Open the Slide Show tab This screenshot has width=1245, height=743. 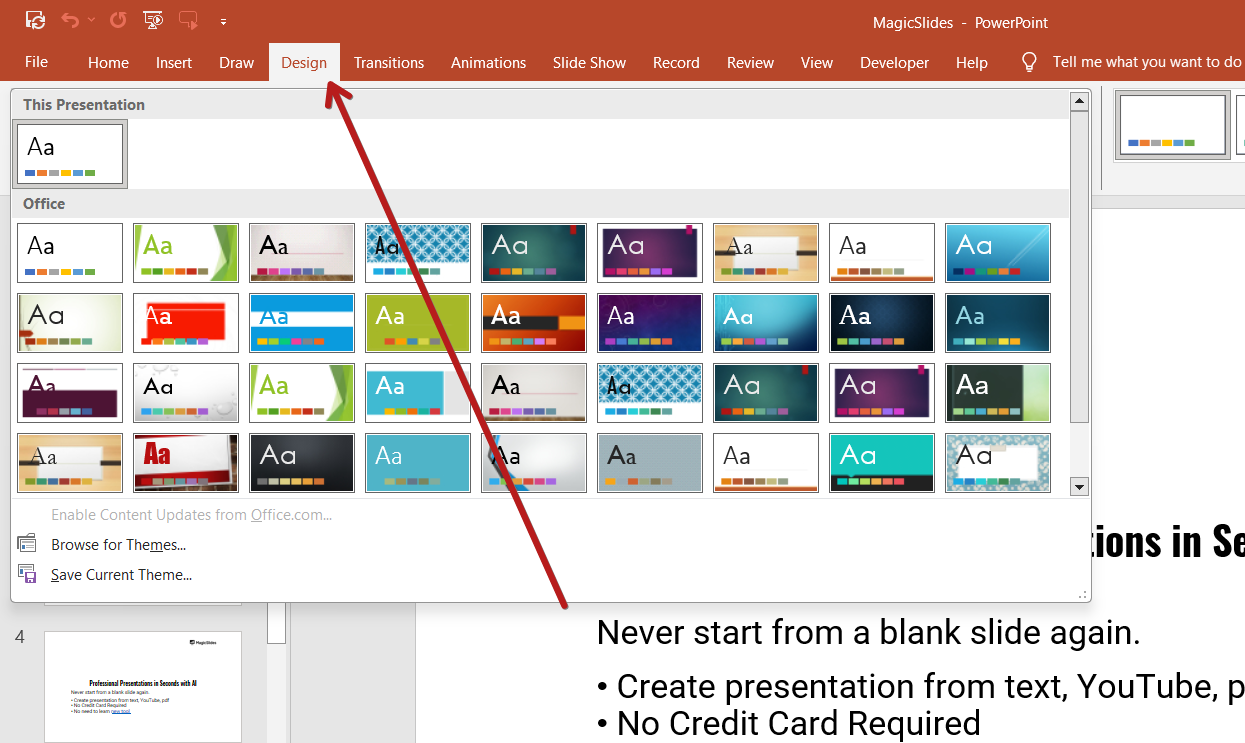[x=589, y=62]
